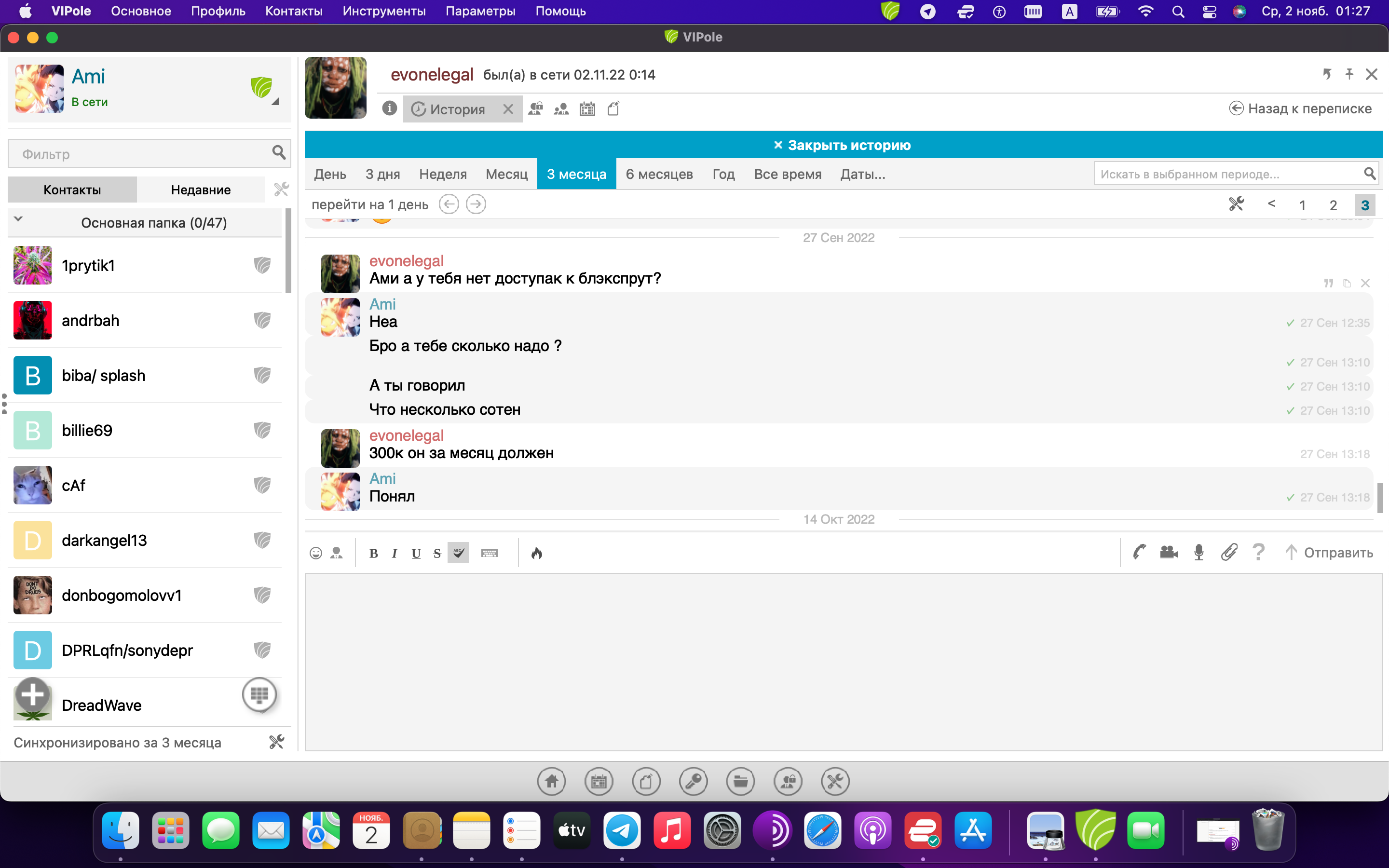Open the settings tools icon in bottom toolbar
The width and height of the screenshot is (1389, 868).
coord(834,781)
